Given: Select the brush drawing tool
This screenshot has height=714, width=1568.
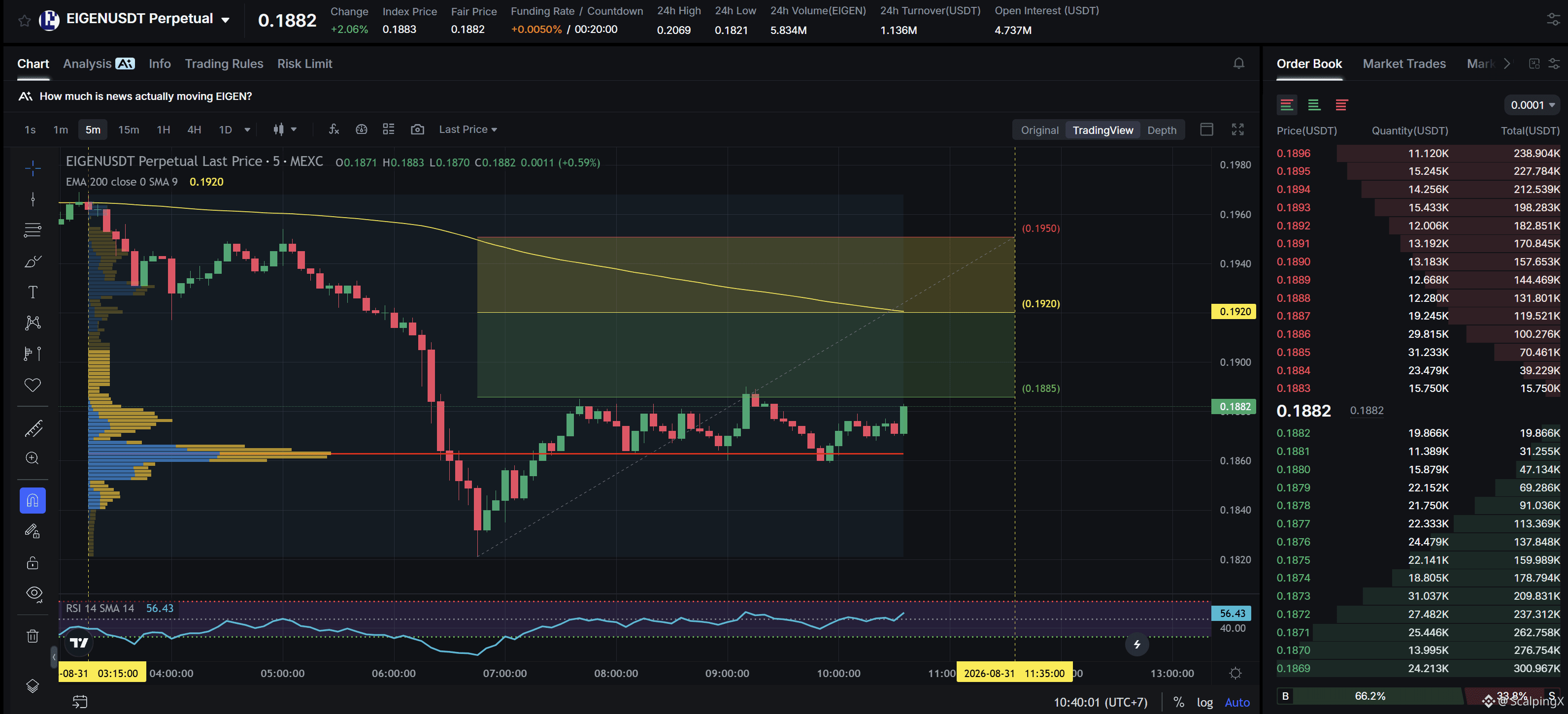Looking at the screenshot, I should [x=33, y=261].
